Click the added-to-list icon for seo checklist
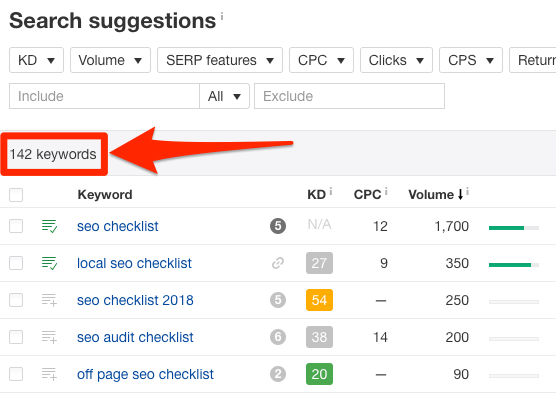The image size is (556, 393). 49,226
